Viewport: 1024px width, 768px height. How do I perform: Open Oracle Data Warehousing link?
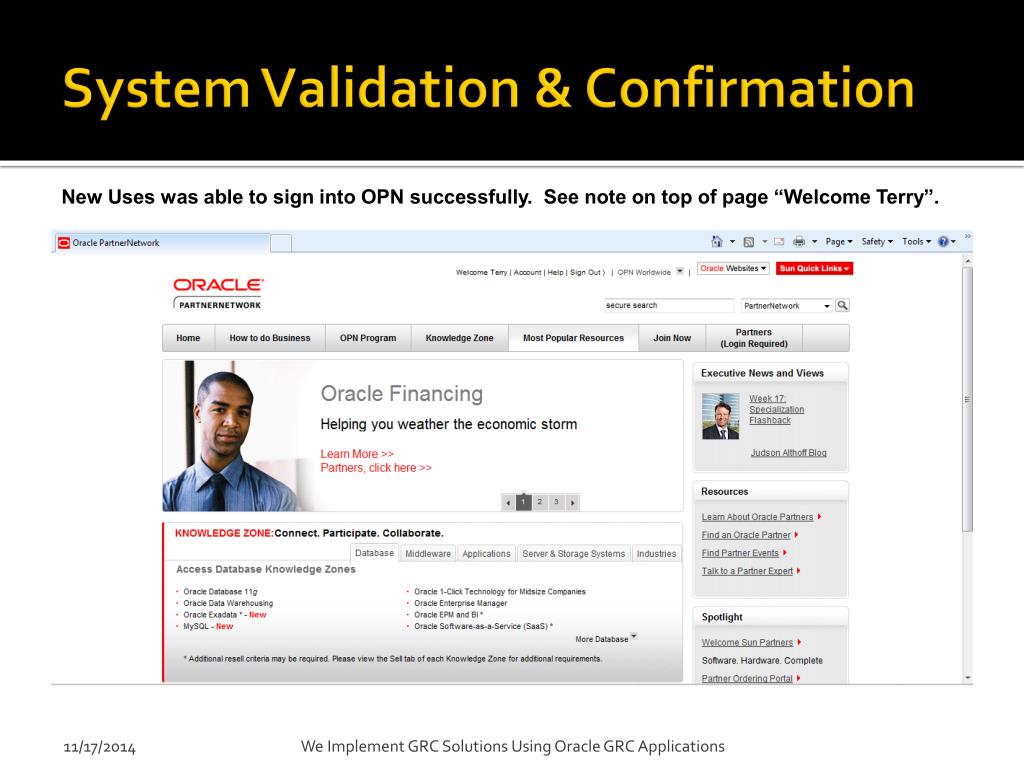[x=228, y=603]
